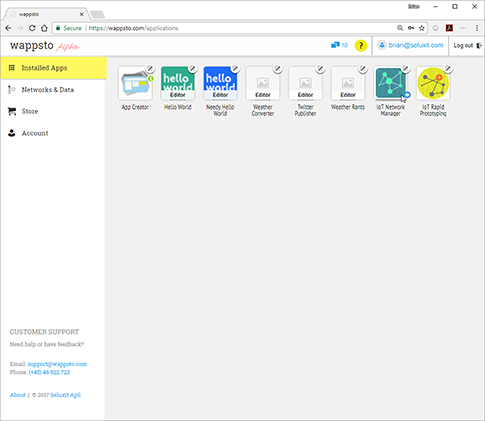The height and width of the screenshot is (421, 485).
Task: Open the brian@seluxit.com account link
Action: [x=416, y=45]
